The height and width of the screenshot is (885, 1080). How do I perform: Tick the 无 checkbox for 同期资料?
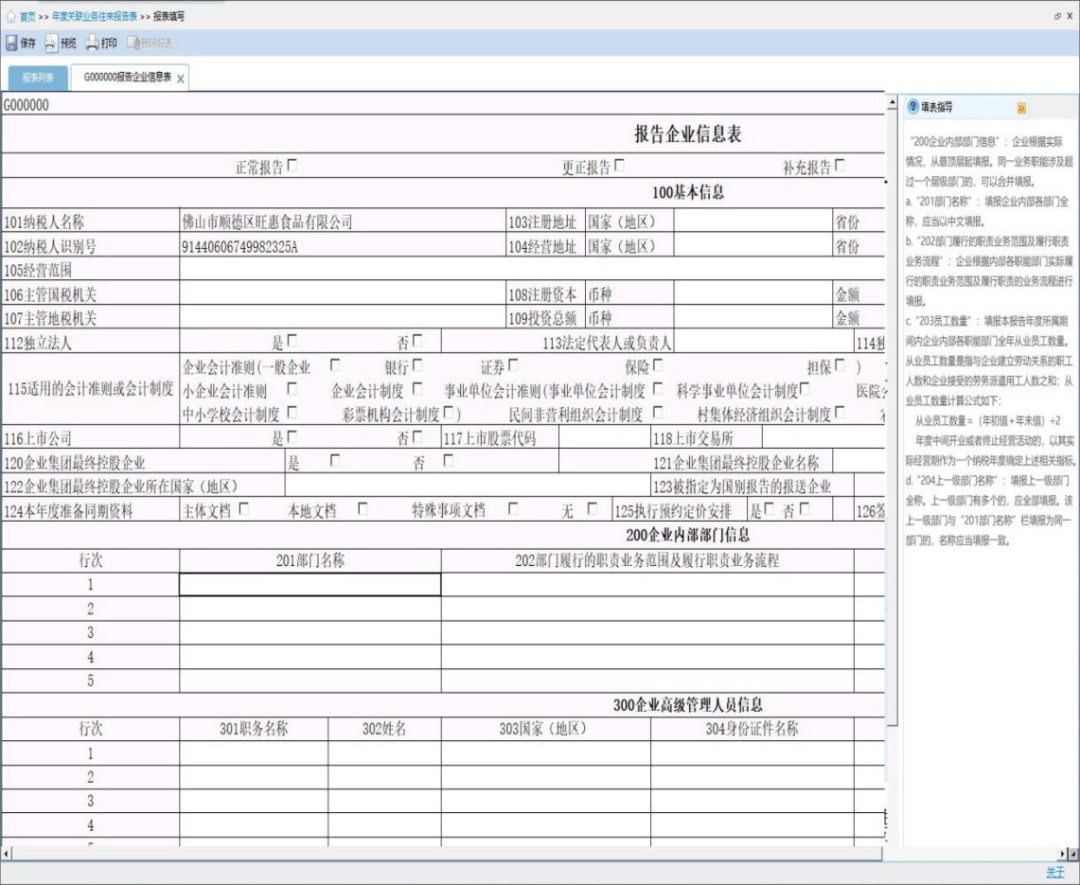coord(592,508)
